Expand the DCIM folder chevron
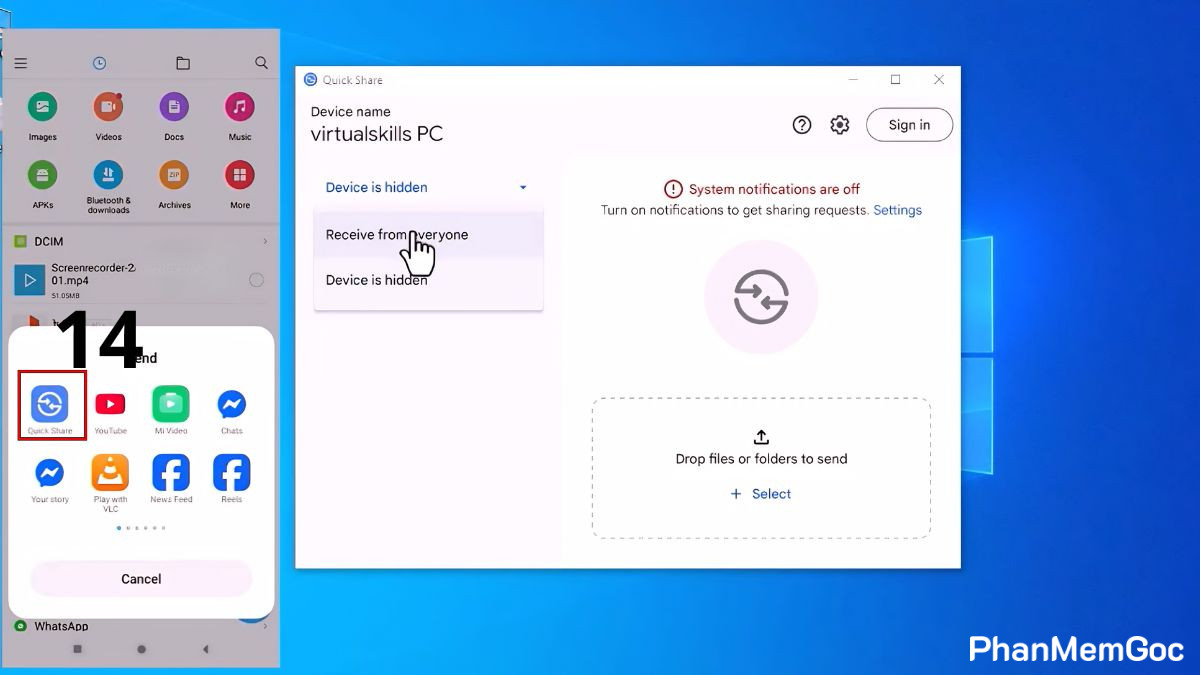 click(x=265, y=241)
